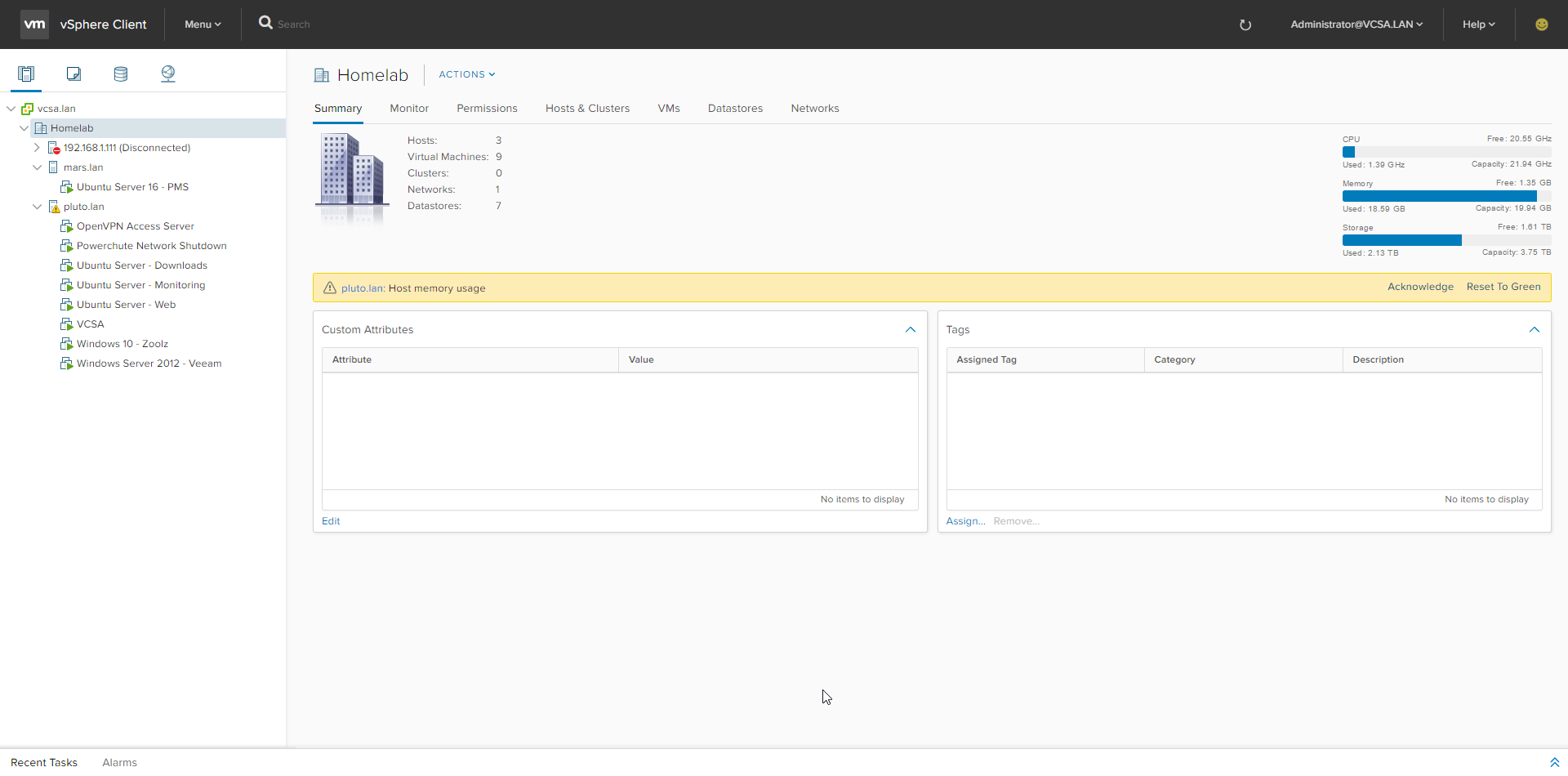Click the smiley feedback icon

tap(1542, 25)
